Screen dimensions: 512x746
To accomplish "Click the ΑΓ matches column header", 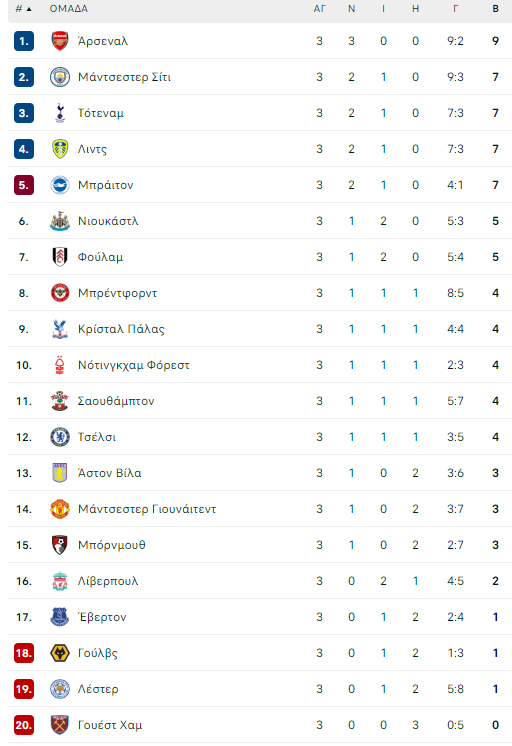I will (319, 9).
